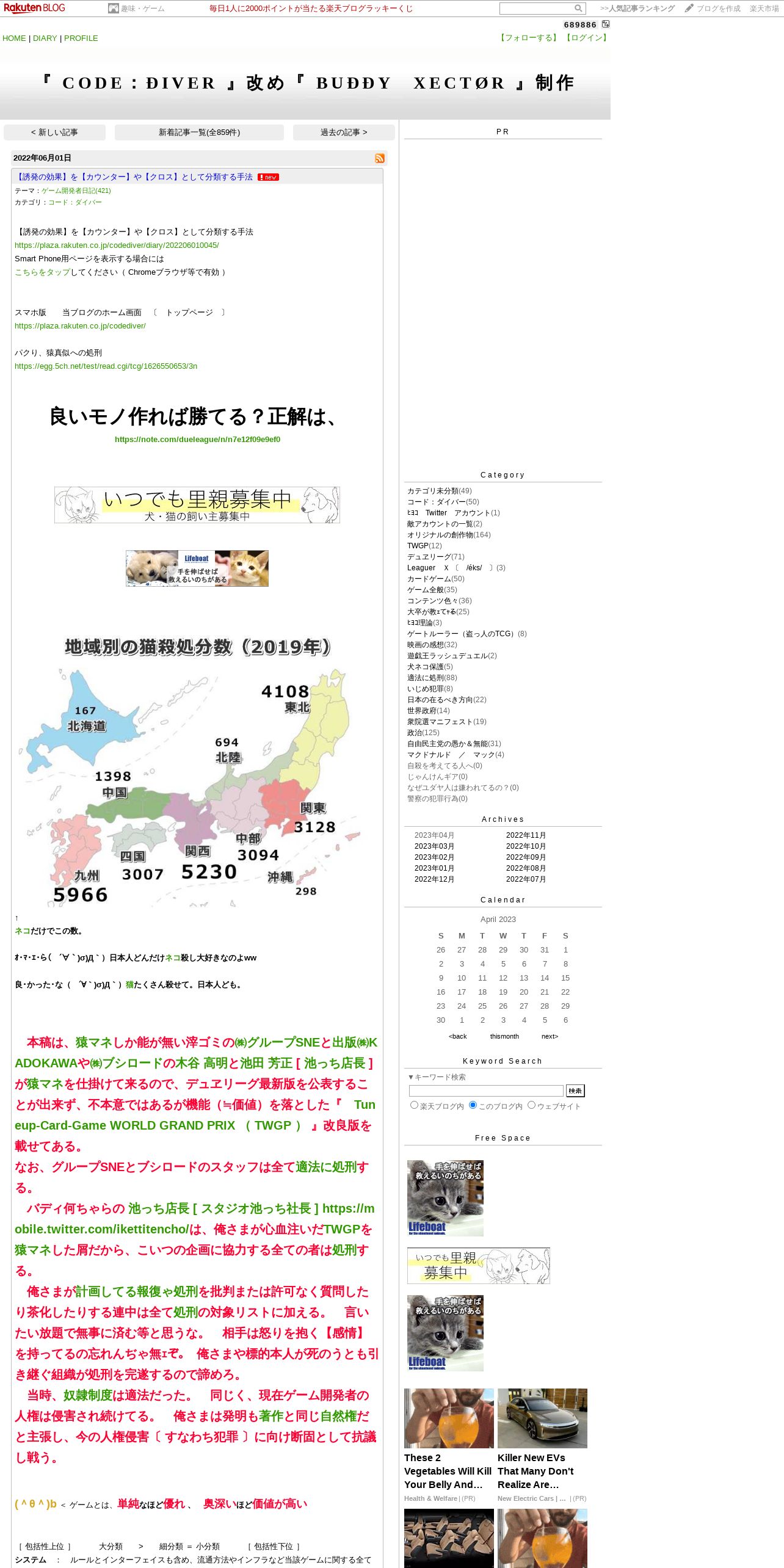
Task: Go to the next calendar month
Action: (x=550, y=1036)
